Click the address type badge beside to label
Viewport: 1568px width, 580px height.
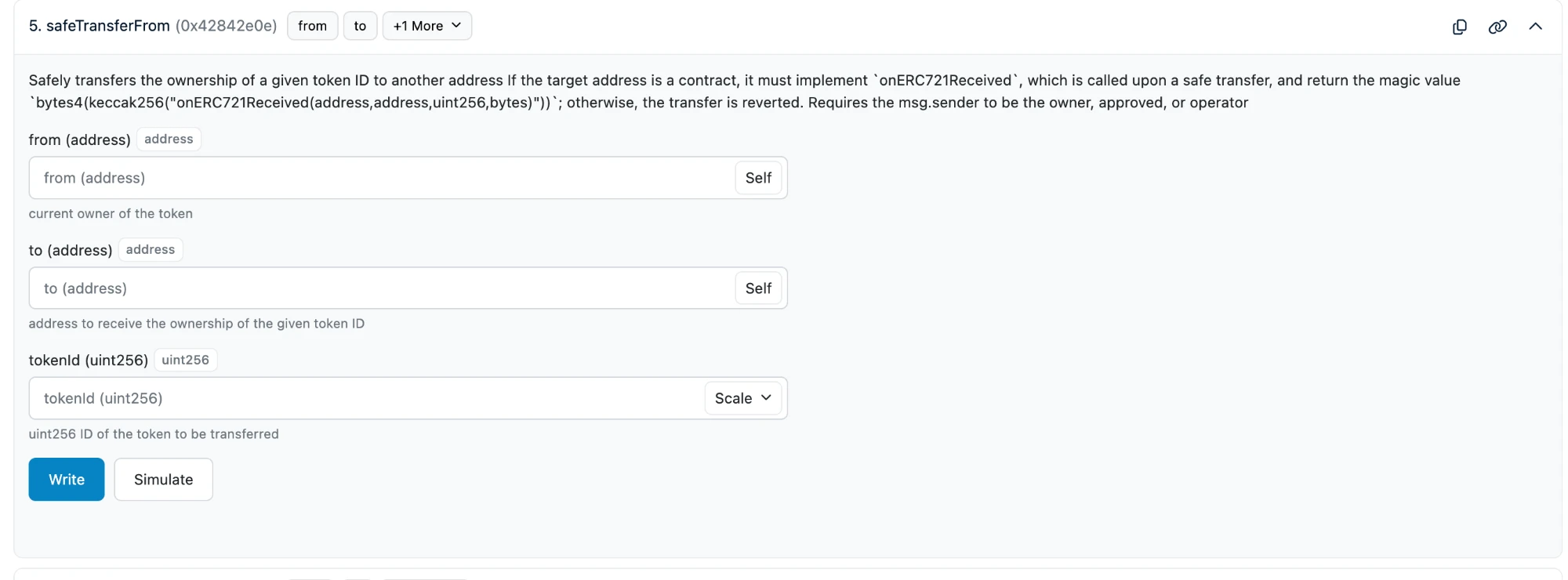pyautogui.click(x=151, y=249)
